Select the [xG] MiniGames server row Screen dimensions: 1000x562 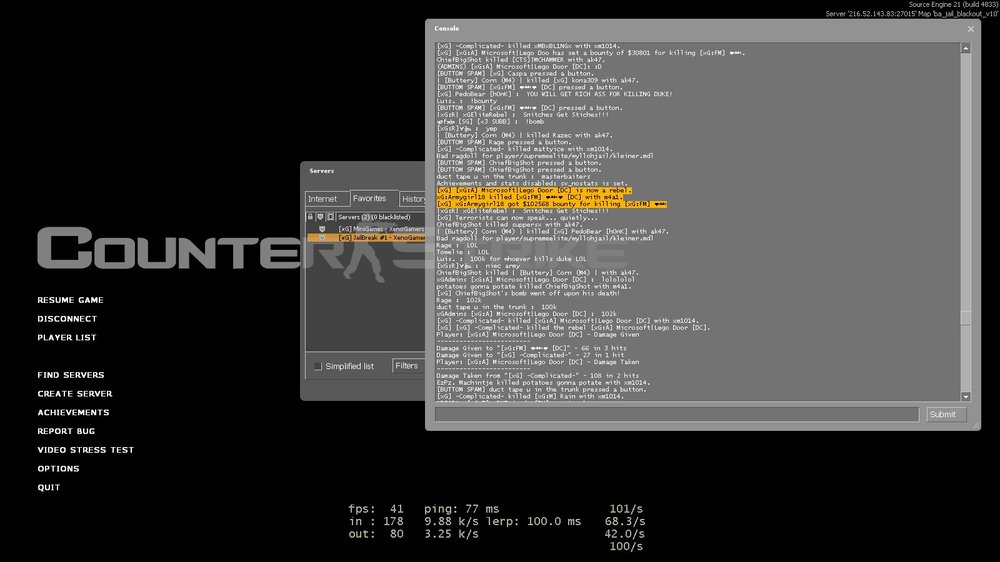366,228
